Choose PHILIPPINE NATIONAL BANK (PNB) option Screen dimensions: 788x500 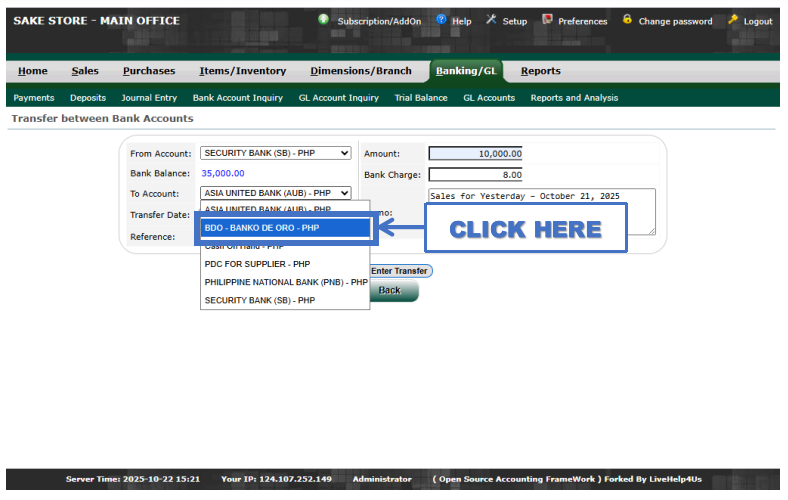coord(284,282)
